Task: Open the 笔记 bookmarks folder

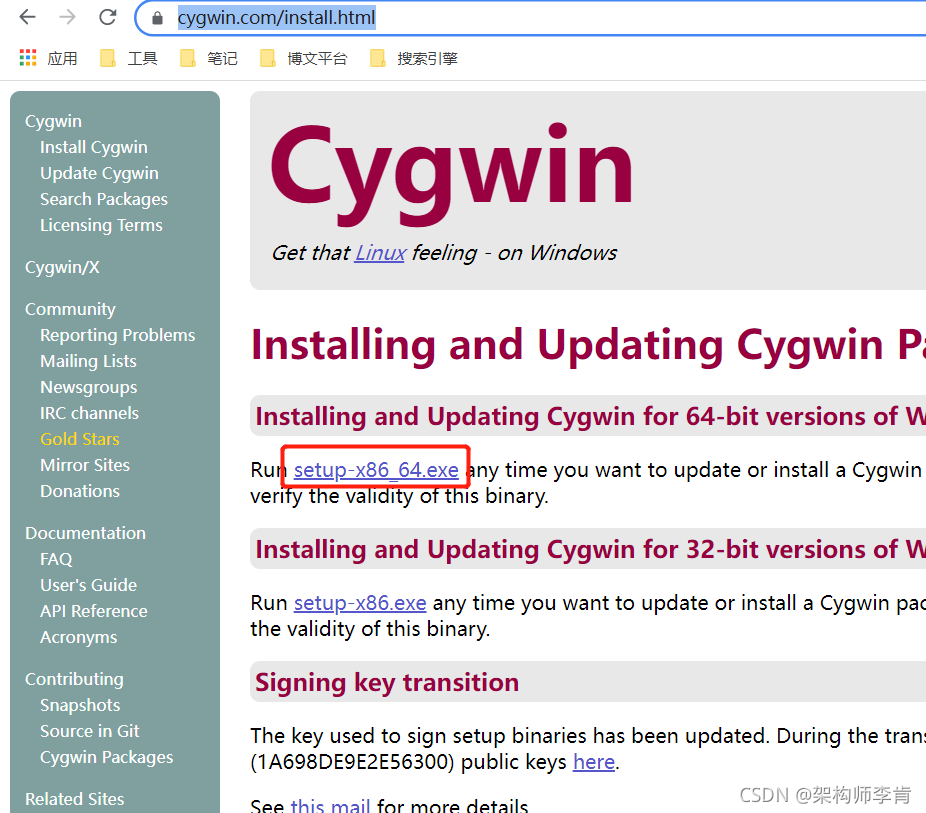Action: [220, 57]
